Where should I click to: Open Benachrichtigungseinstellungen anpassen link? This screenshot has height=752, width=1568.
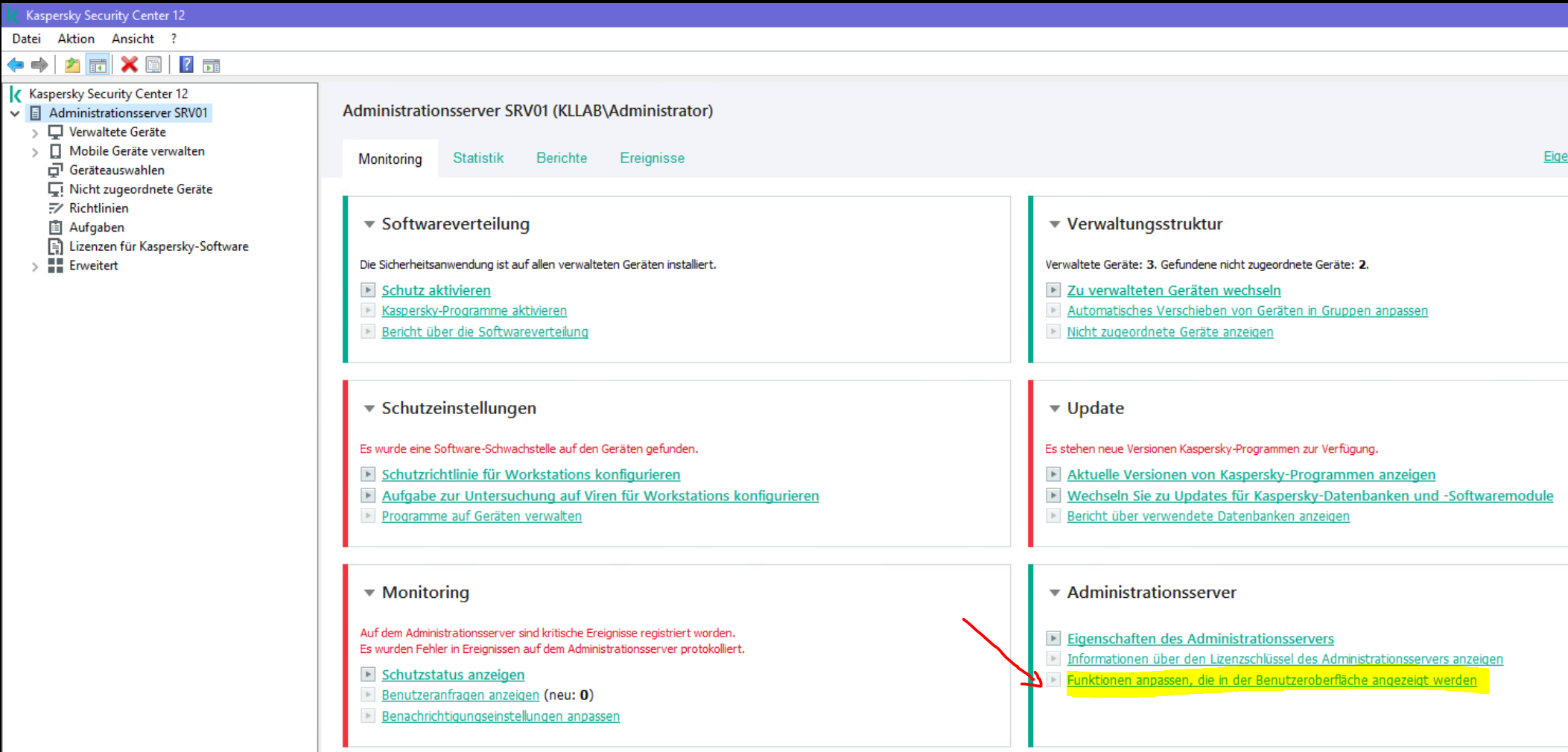coord(501,716)
